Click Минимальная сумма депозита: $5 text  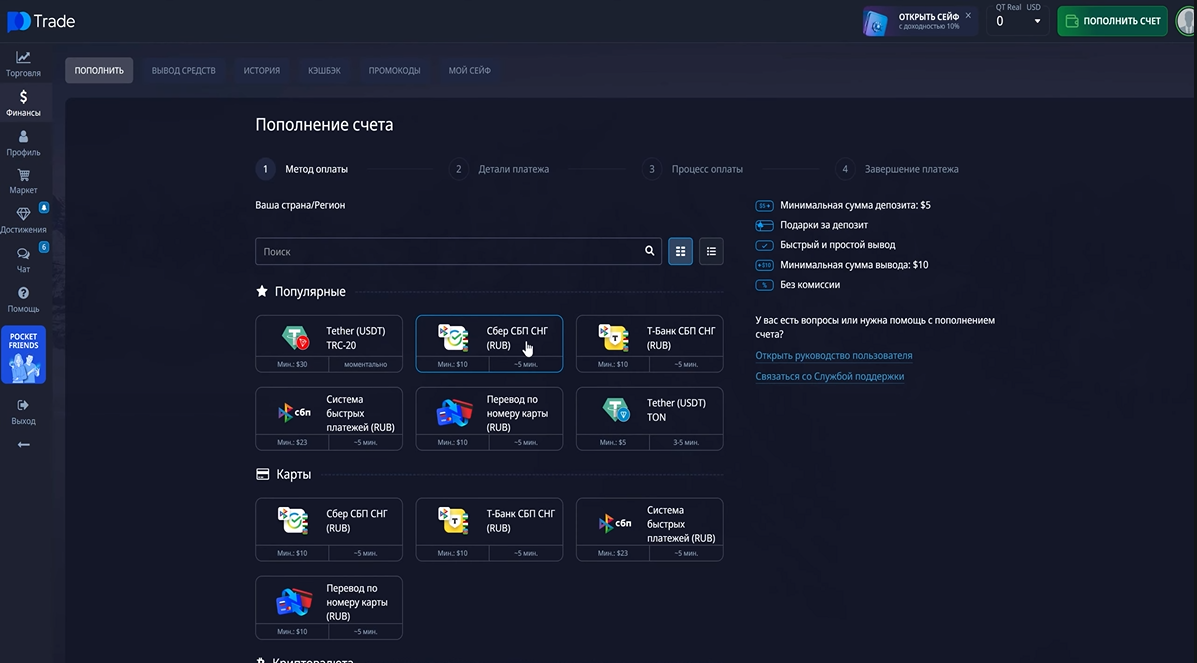(855, 205)
